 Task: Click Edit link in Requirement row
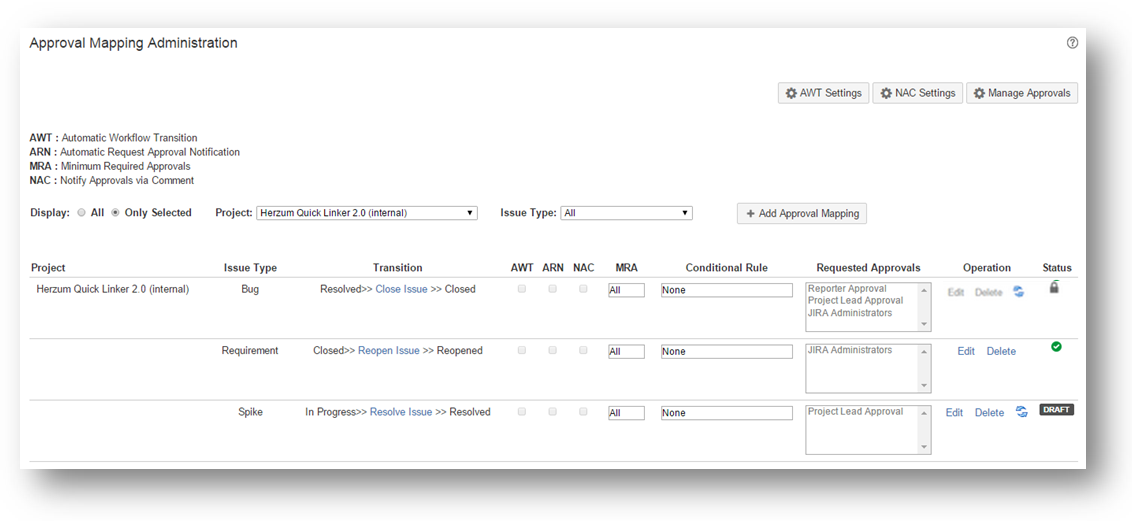[965, 352]
